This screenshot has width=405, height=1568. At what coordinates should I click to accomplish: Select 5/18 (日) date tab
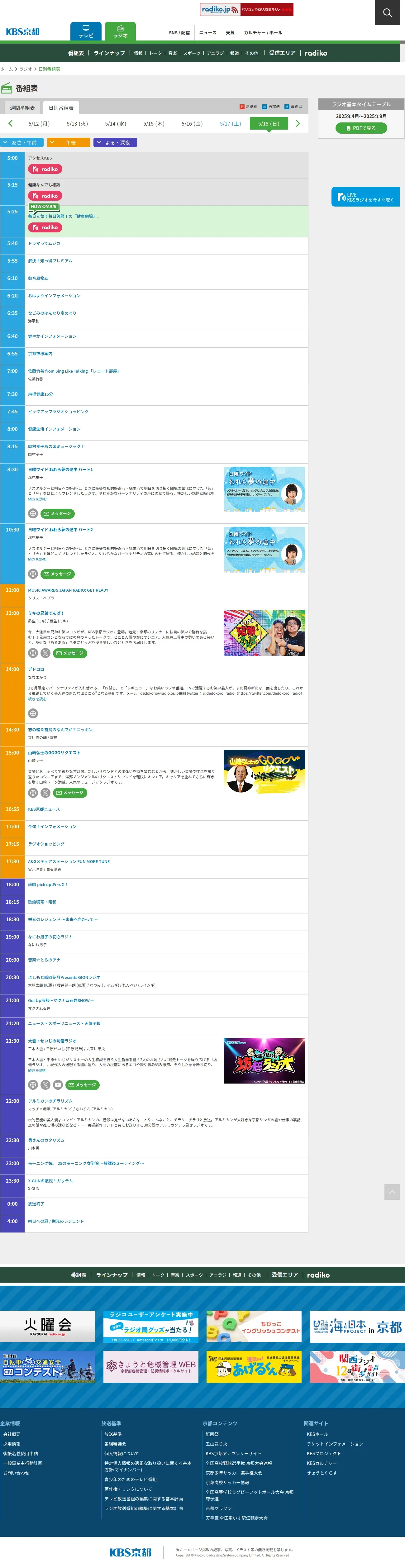point(269,124)
